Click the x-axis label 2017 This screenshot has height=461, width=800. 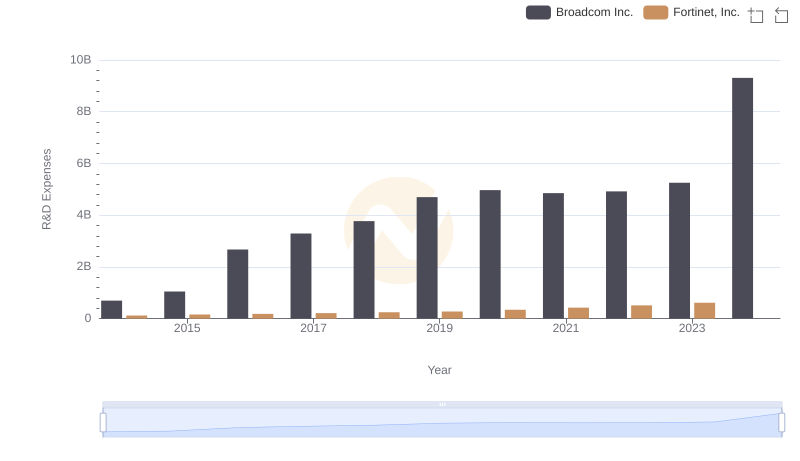[313, 328]
